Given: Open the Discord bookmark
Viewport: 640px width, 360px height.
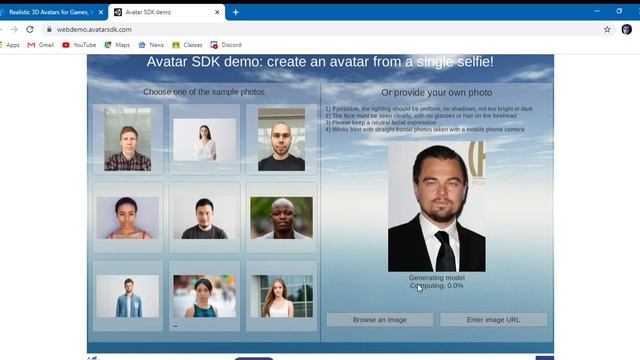Looking at the screenshot, I should 226,45.
